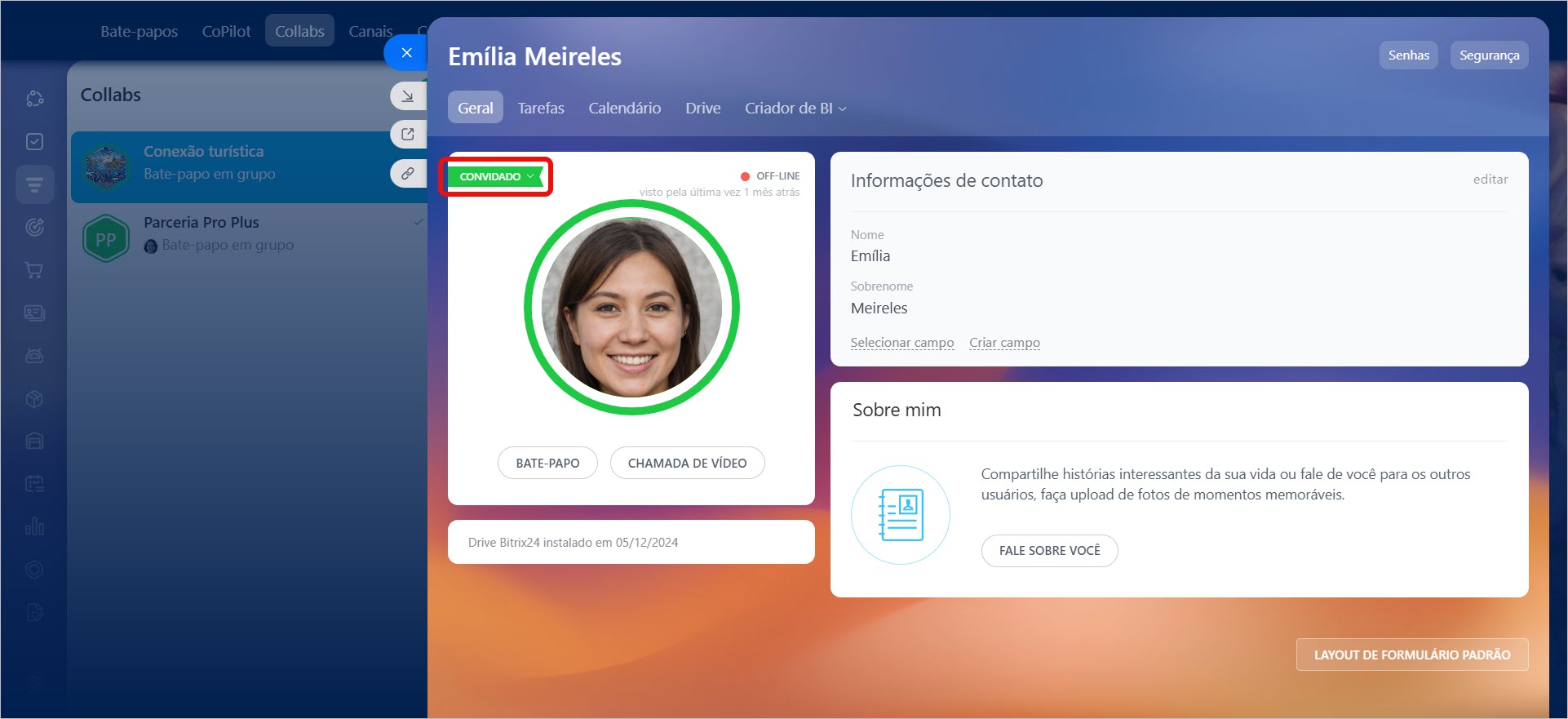1568x719 pixels.
Task: Click 'visto pela última vez 1 mês atrás' text
Action: pos(719,193)
